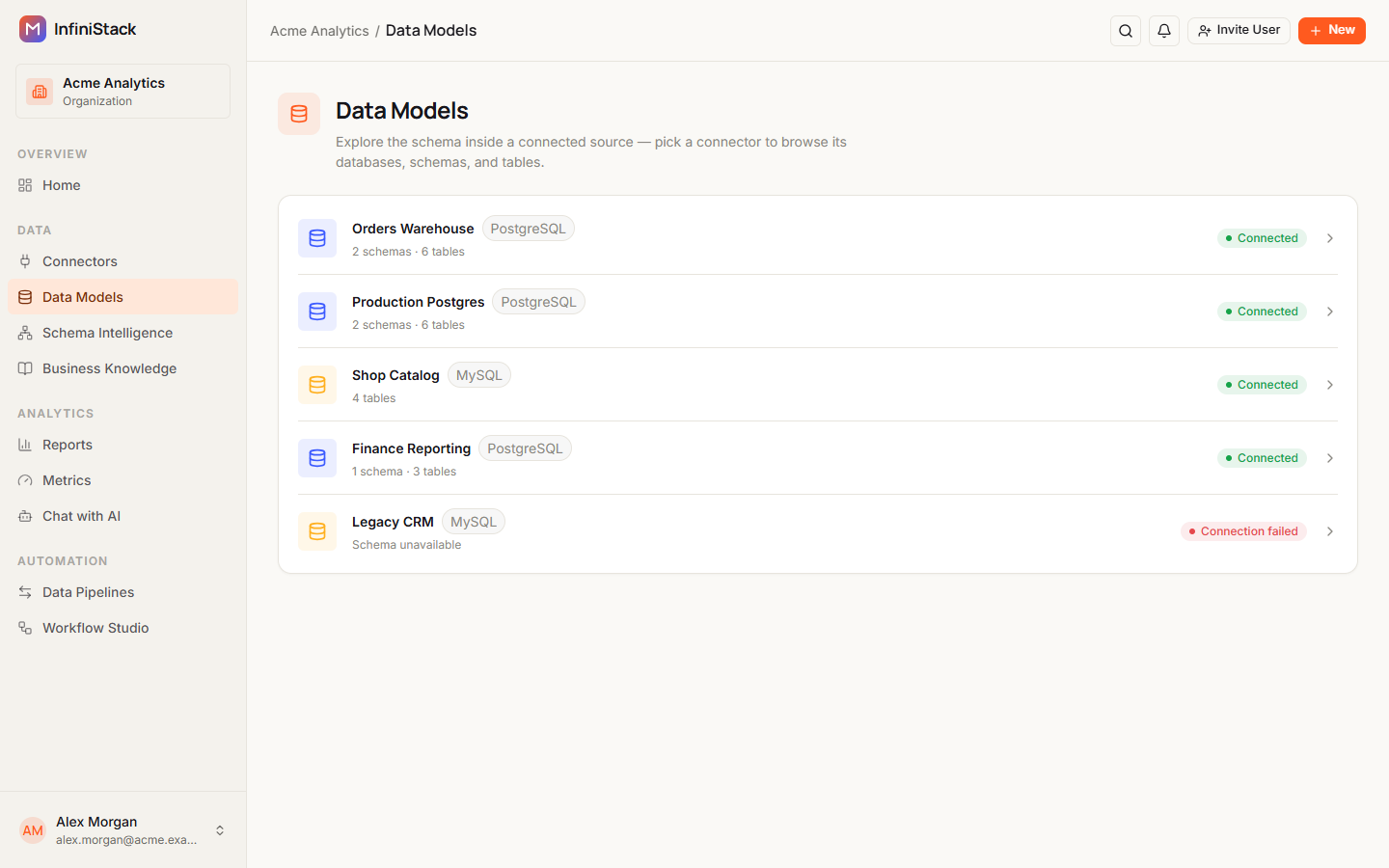Image resolution: width=1389 pixels, height=868 pixels.
Task: Click the Orders Warehouse database icon
Action: (x=317, y=238)
